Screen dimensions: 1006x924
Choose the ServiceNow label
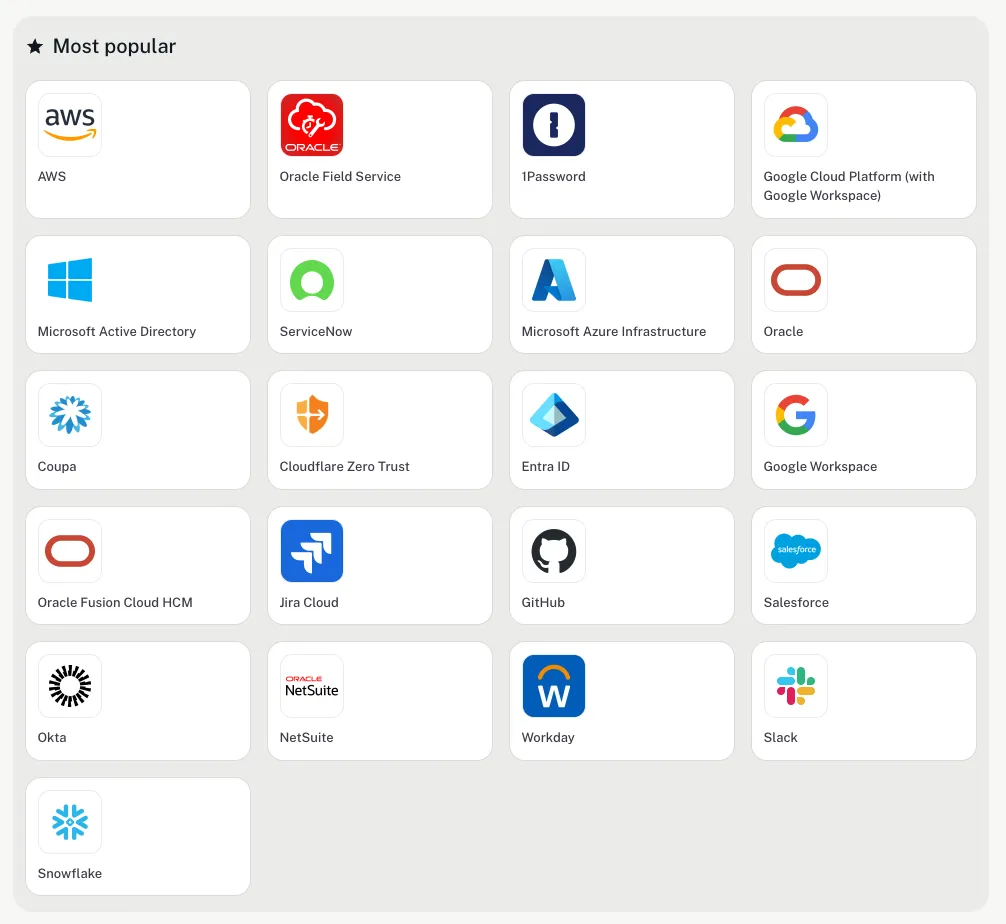[316, 332]
